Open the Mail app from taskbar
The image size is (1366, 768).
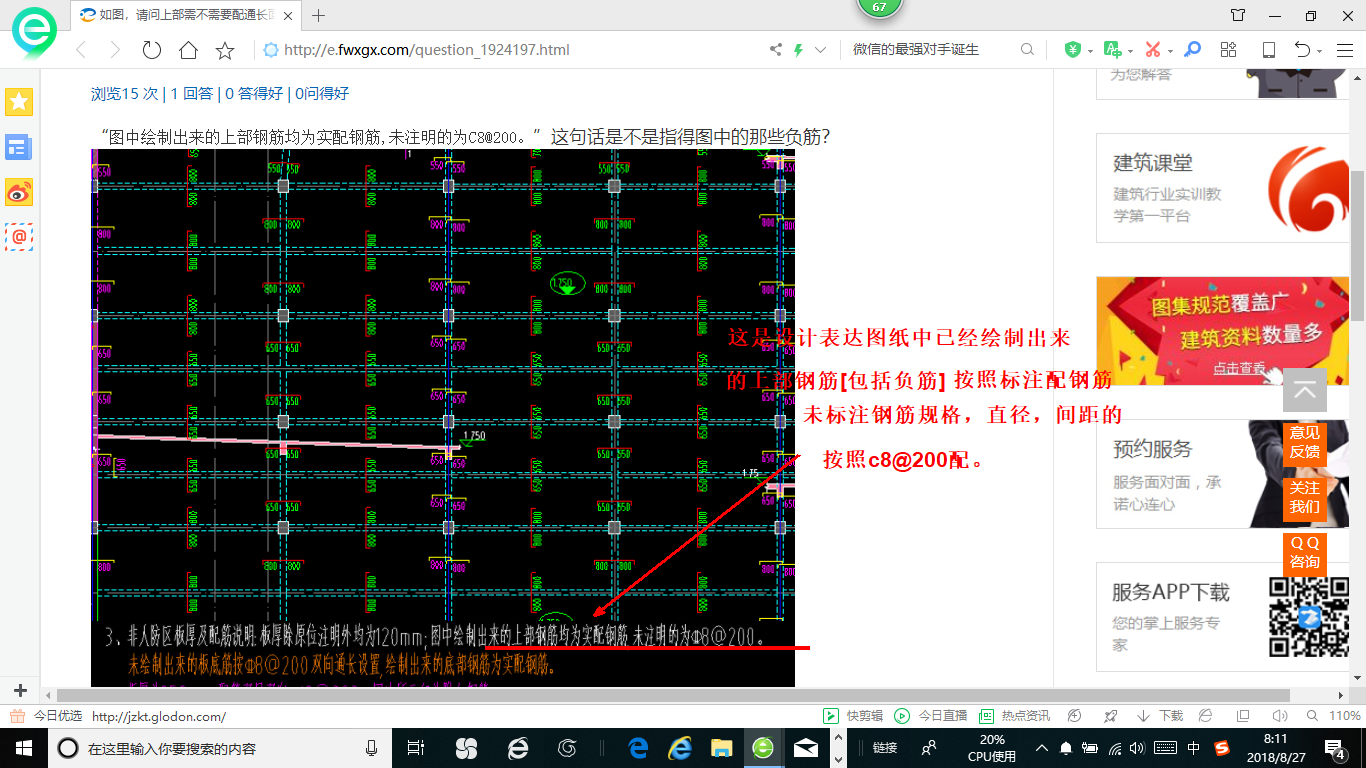805,747
